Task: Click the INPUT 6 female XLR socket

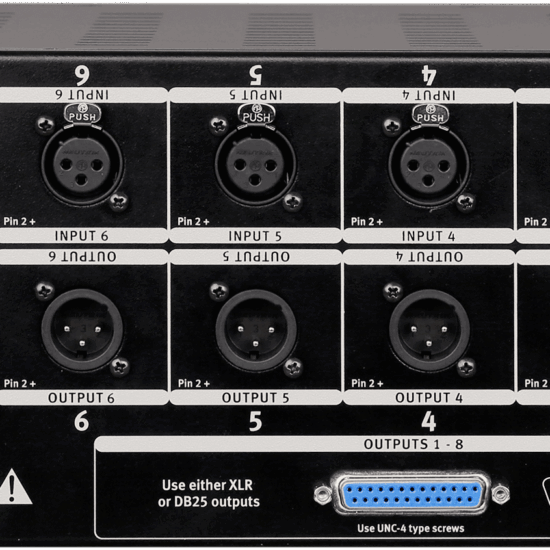Action: (82, 165)
